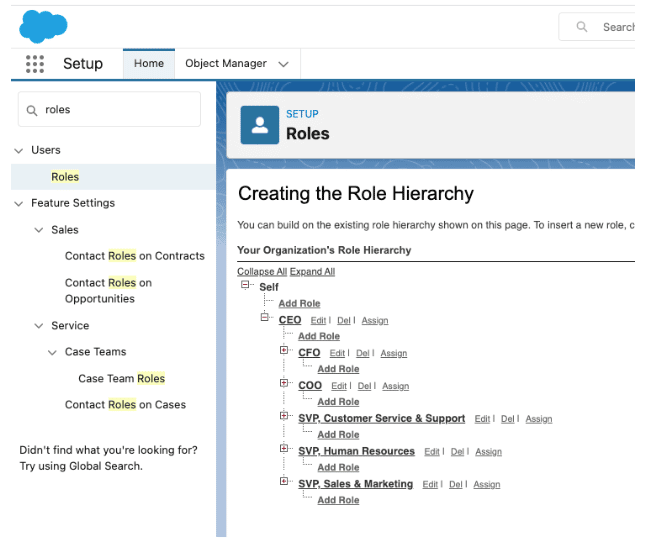Edit the CFO role
This screenshot has height=551, width=647.
click(x=337, y=353)
